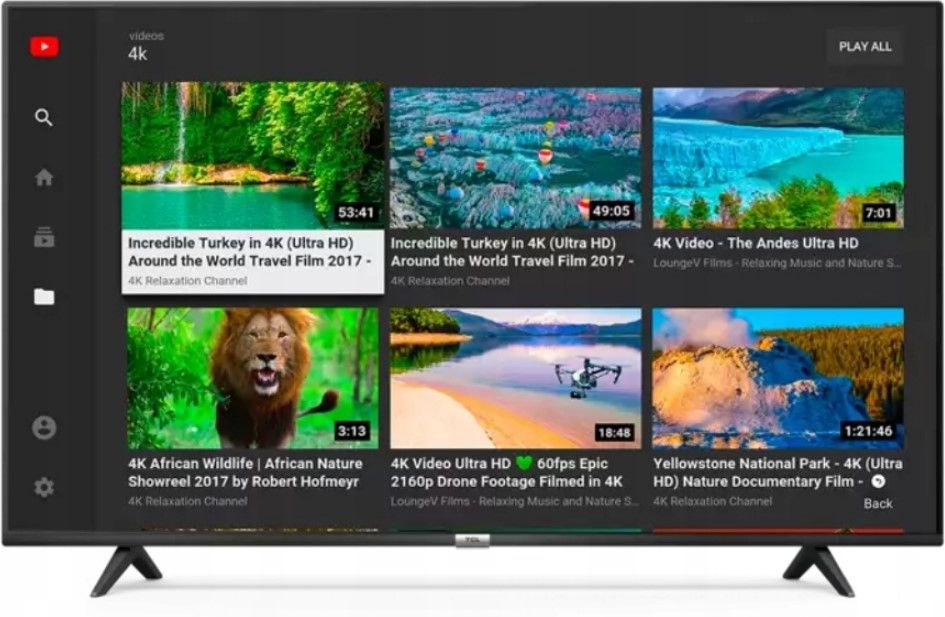Go to Home via the house icon
945x617 pixels.
pos(44,178)
